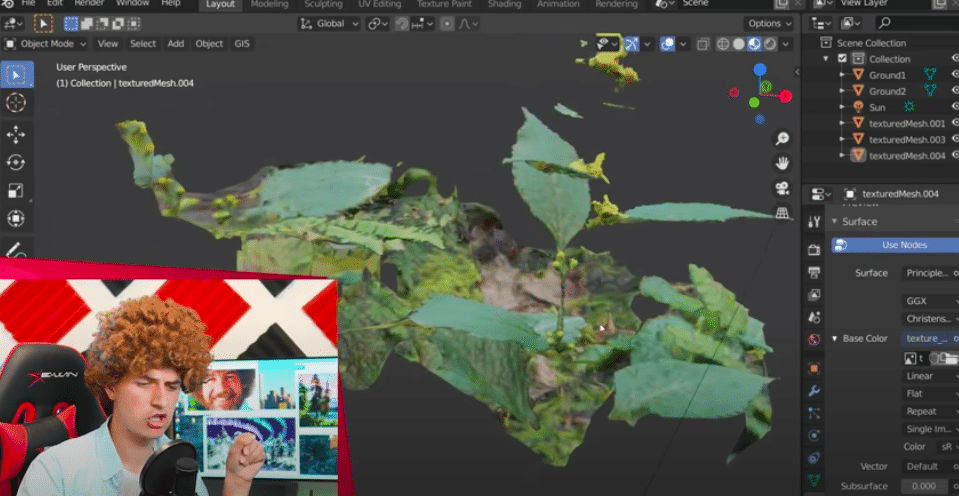Screen dimensions: 959x496
Task: Click the outliner search field
Action: (x=917, y=24)
